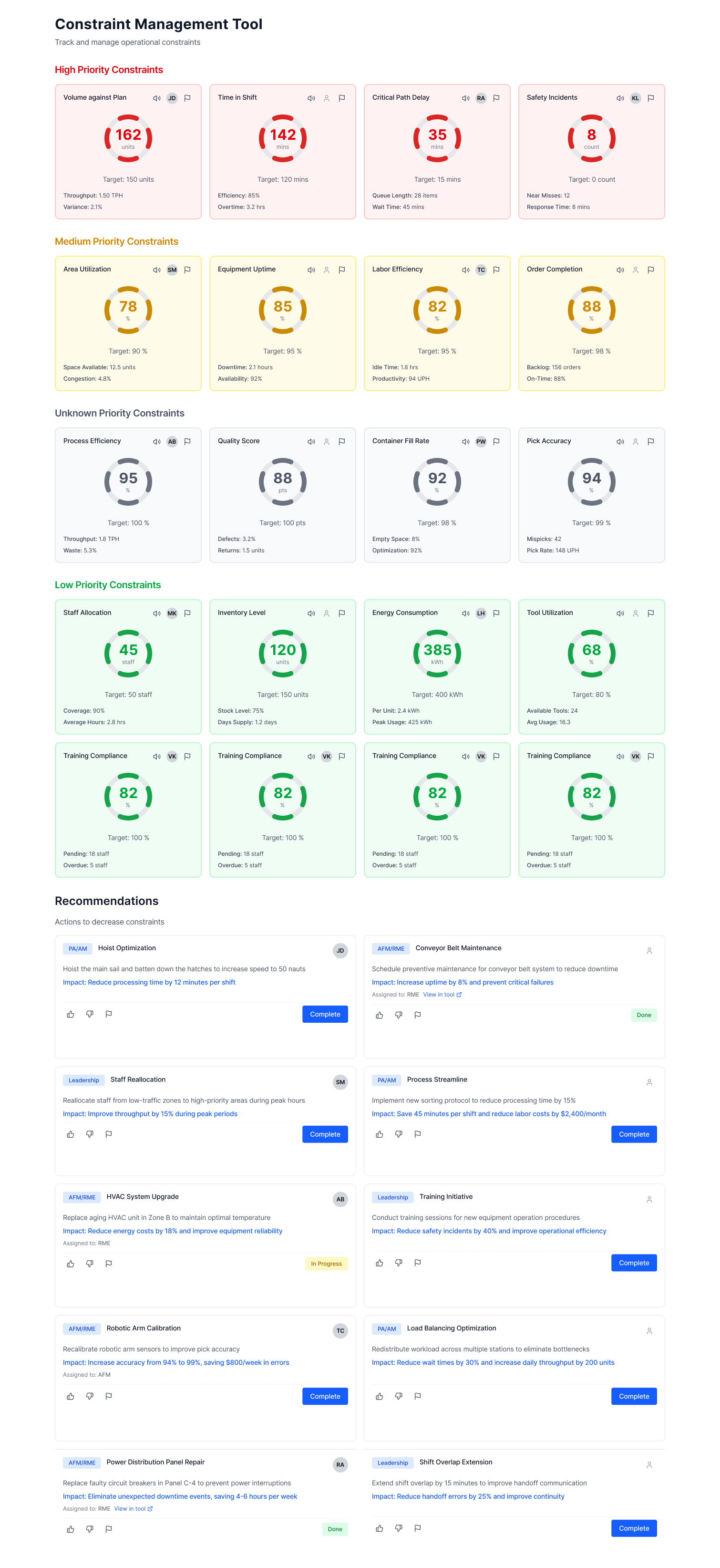Click SM avatar on Staff Reallocation recommendation
Viewport: 720px width, 1568px height.
(x=340, y=1082)
